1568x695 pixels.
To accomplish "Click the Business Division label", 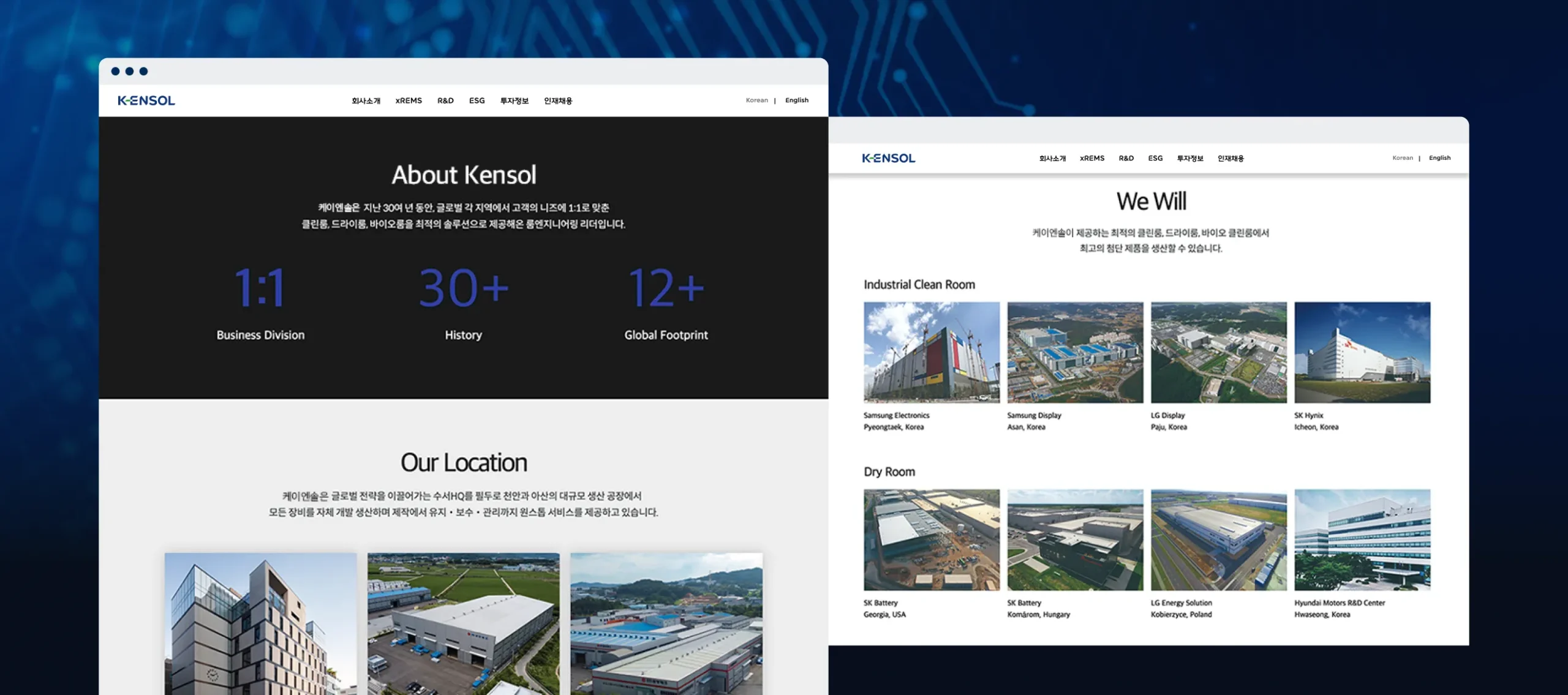I will click(260, 335).
